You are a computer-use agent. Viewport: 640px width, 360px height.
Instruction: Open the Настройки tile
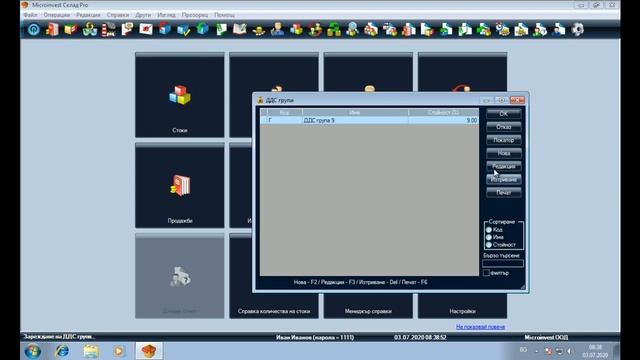pyautogui.click(x=462, y=306)
